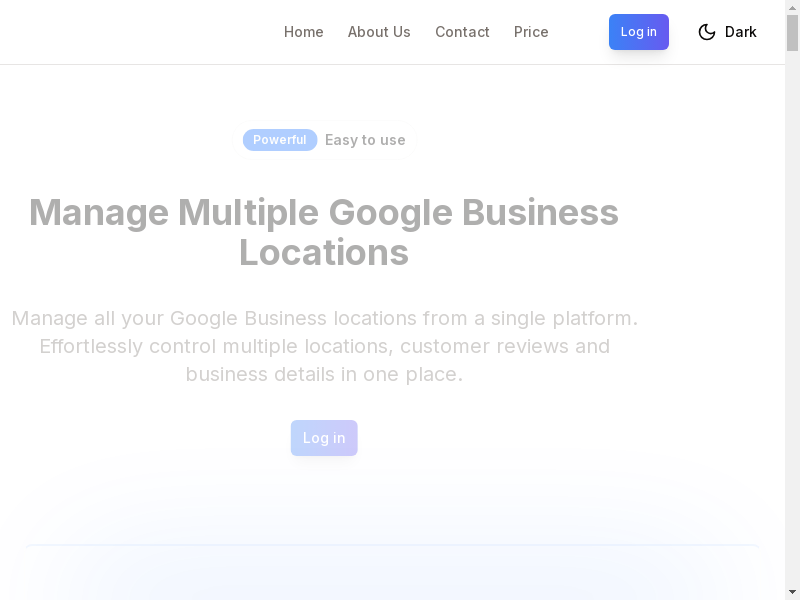Screen dimensions: 800x600
Task: Click the heading line 'Manage Multiple Google Business'
Action: 324,212
